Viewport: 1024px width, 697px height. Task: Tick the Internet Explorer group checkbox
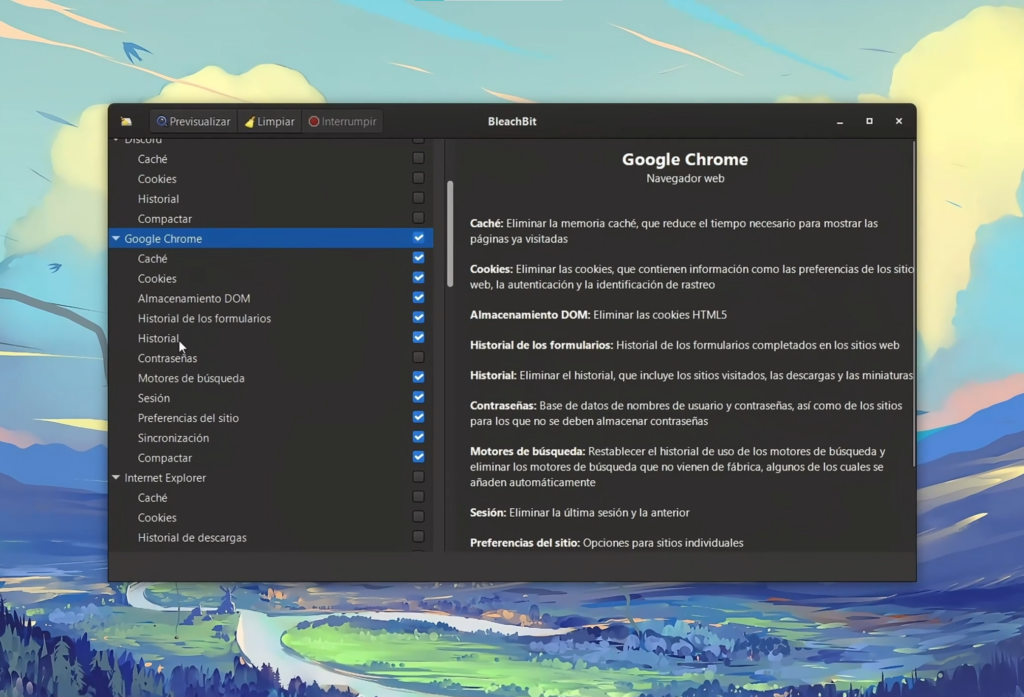click(418, 478)
